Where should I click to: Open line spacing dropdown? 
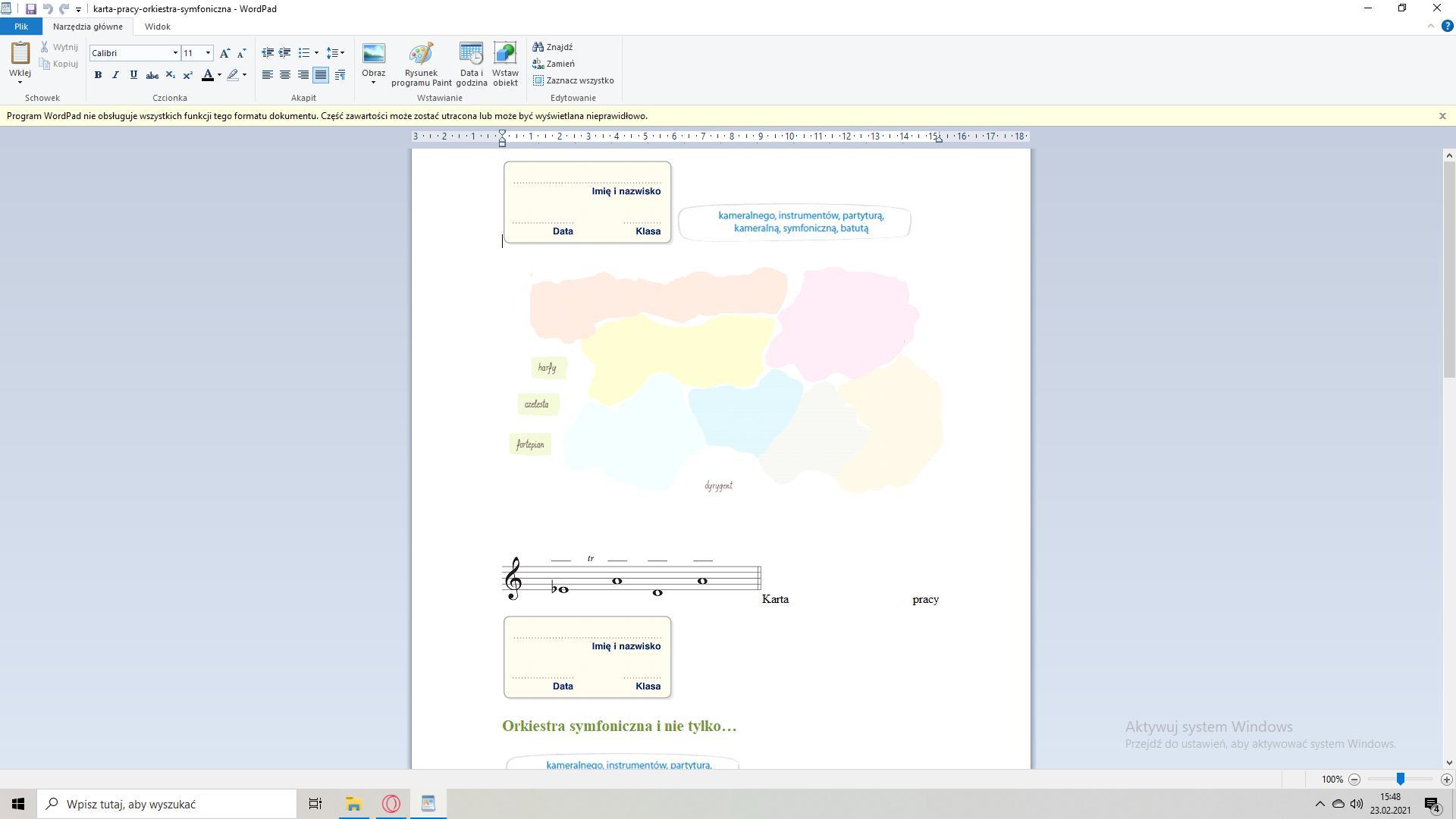(335, 53)
